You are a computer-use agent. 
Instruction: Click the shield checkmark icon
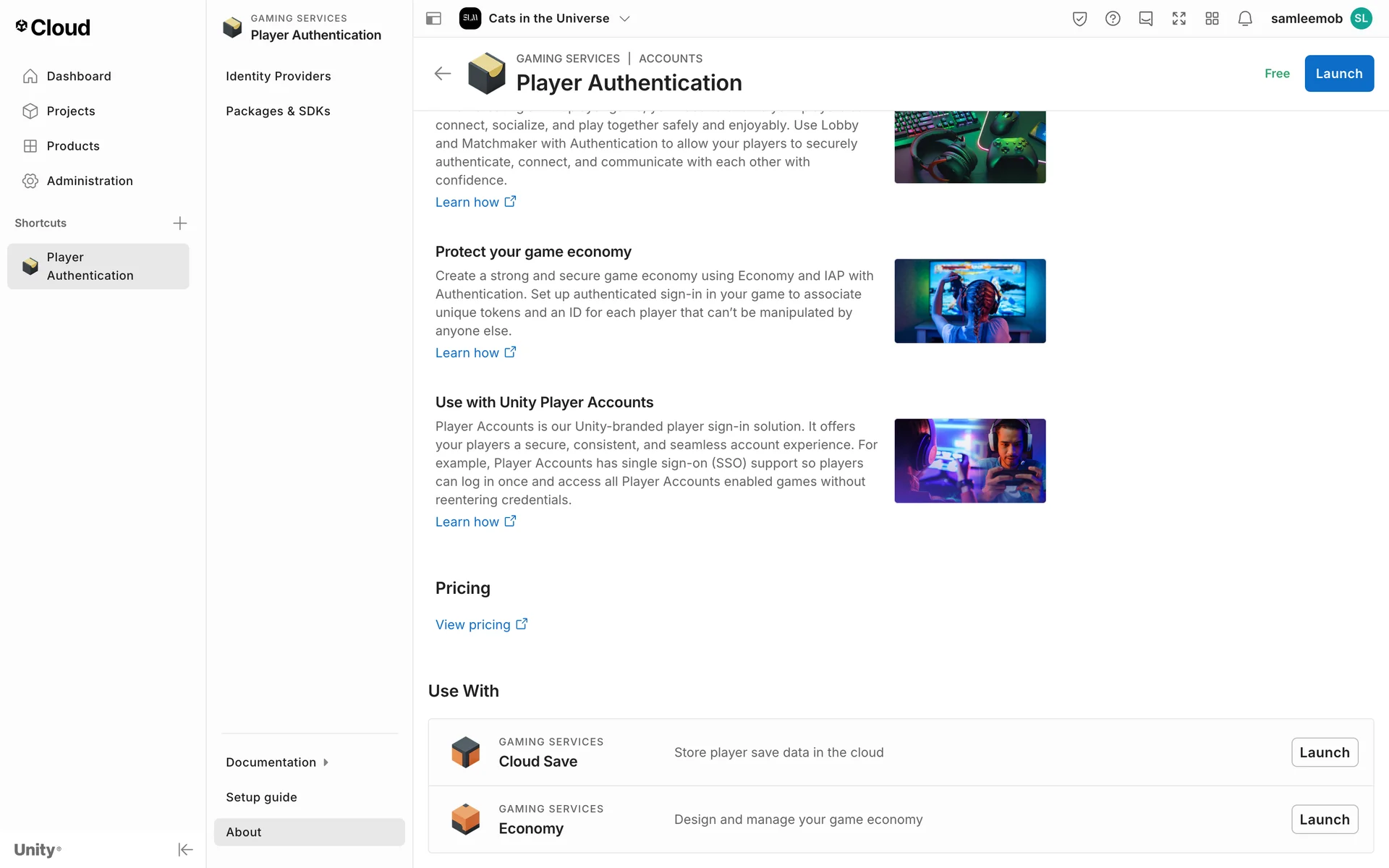point(1079,19)
